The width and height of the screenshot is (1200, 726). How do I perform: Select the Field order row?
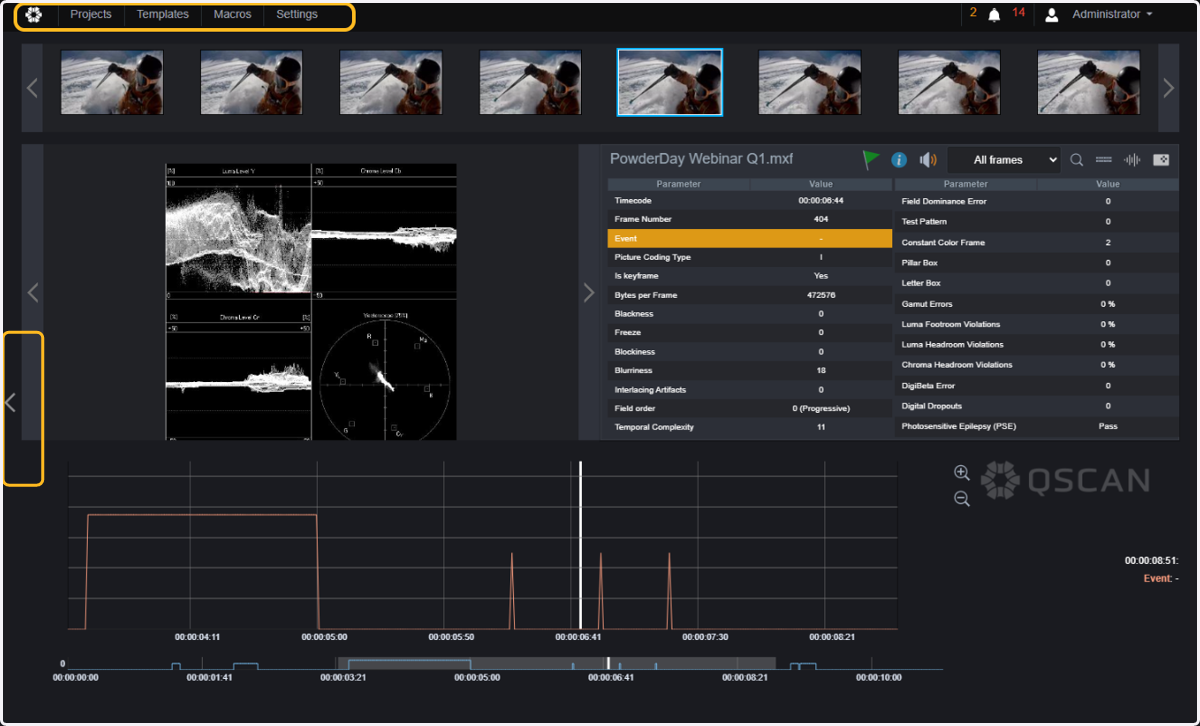click(x=750, y=408)
